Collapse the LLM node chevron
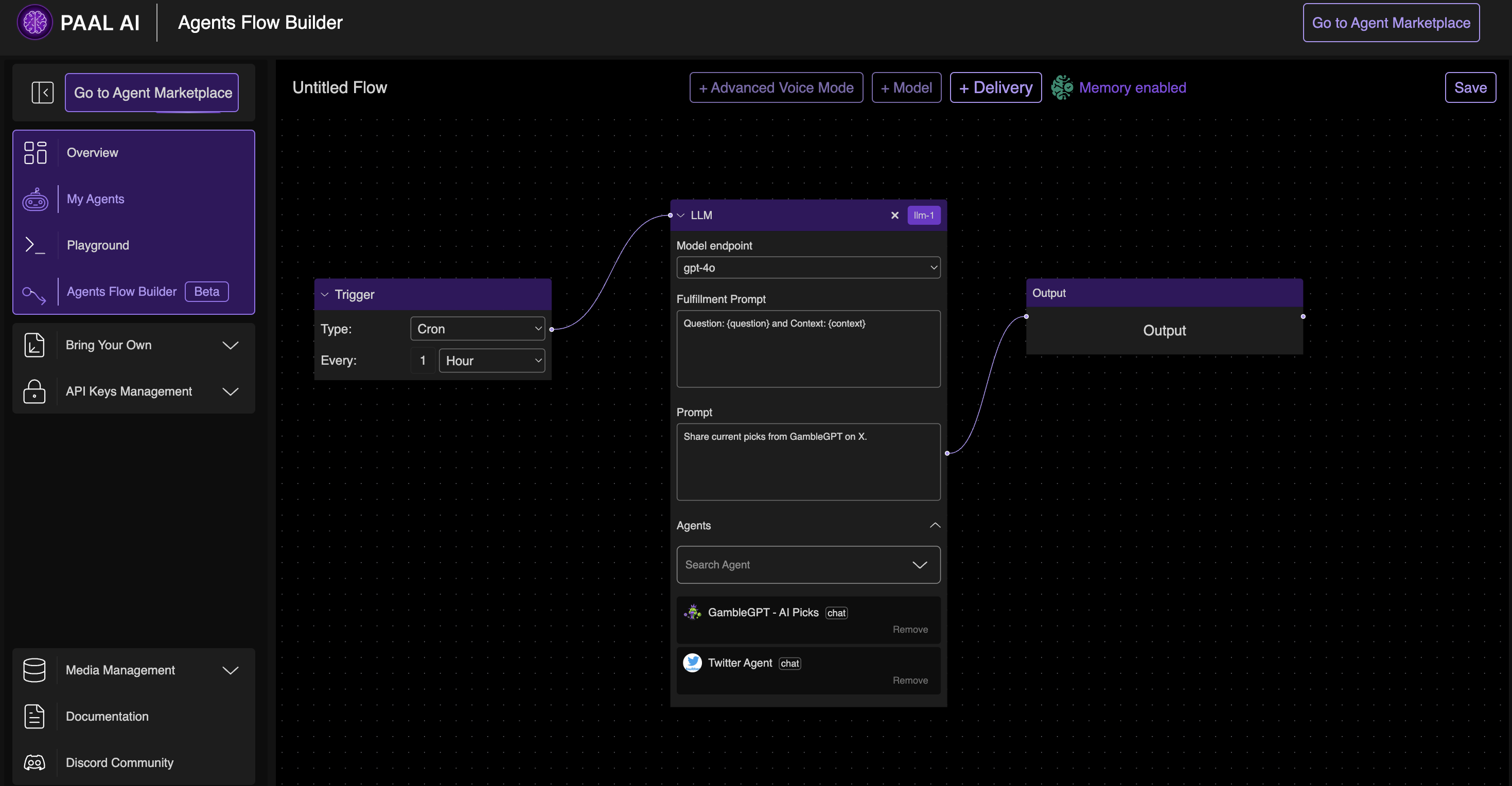The height and width of the screenshot is (786, 1512). click(x=681, y=215)
